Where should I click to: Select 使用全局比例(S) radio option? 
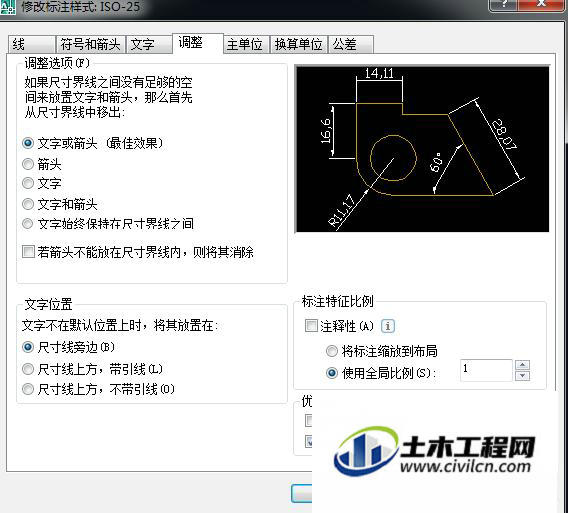332,373
